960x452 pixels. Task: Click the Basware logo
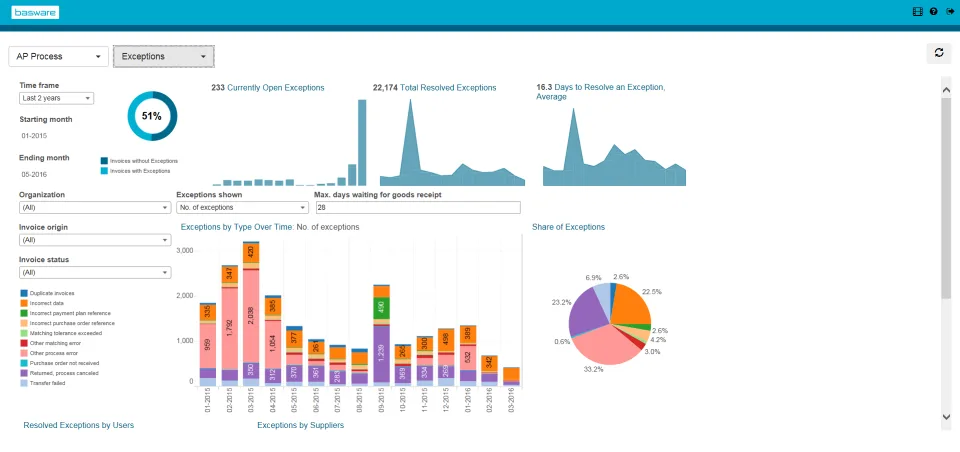35,12
